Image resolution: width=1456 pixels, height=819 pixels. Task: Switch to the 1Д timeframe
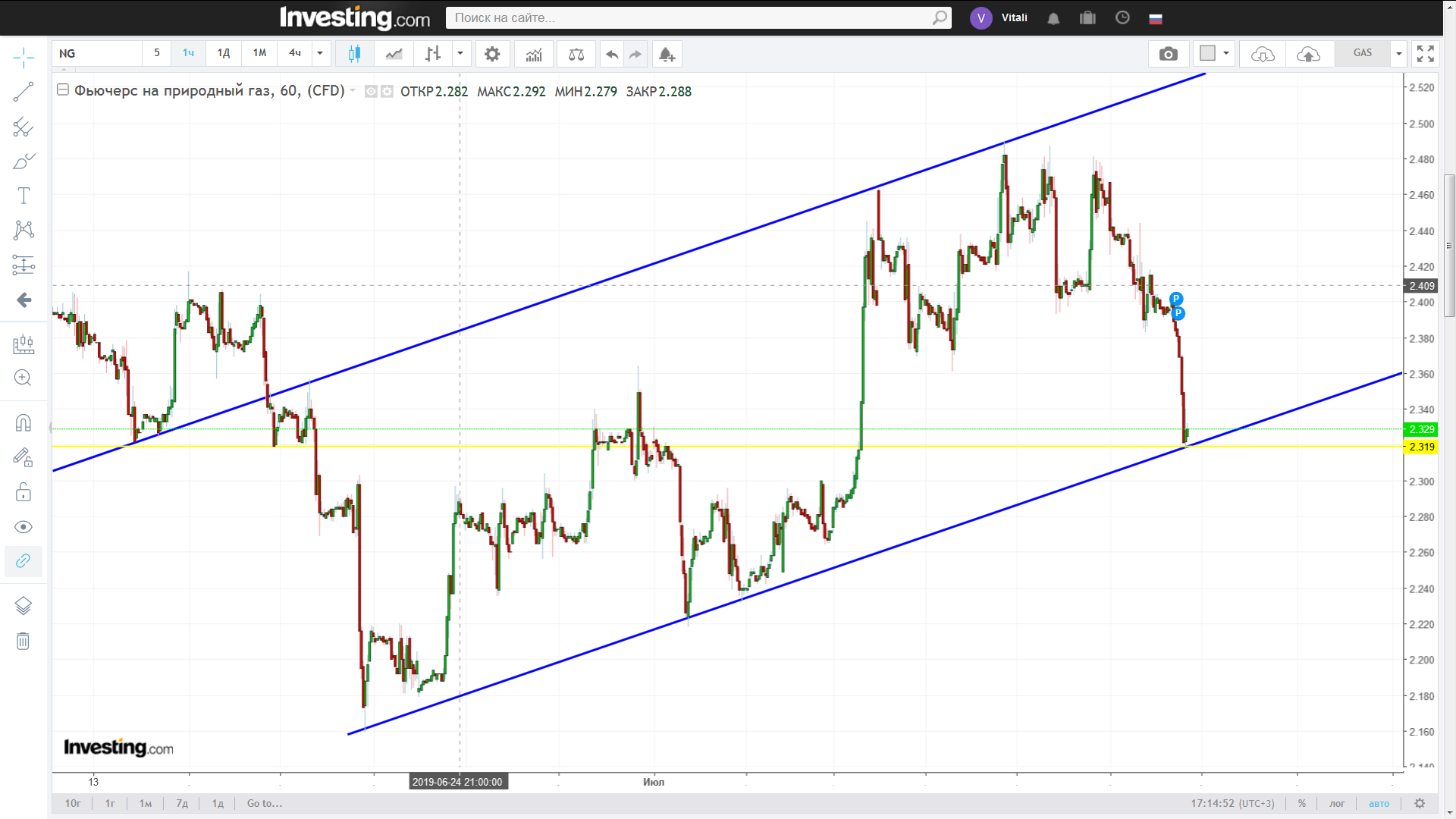(224, 53)
